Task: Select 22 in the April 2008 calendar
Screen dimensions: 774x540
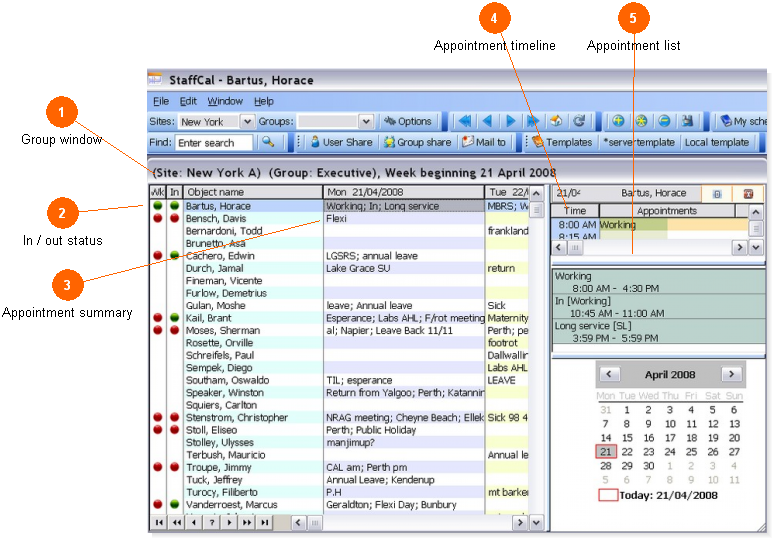Action: pos(627,452)
